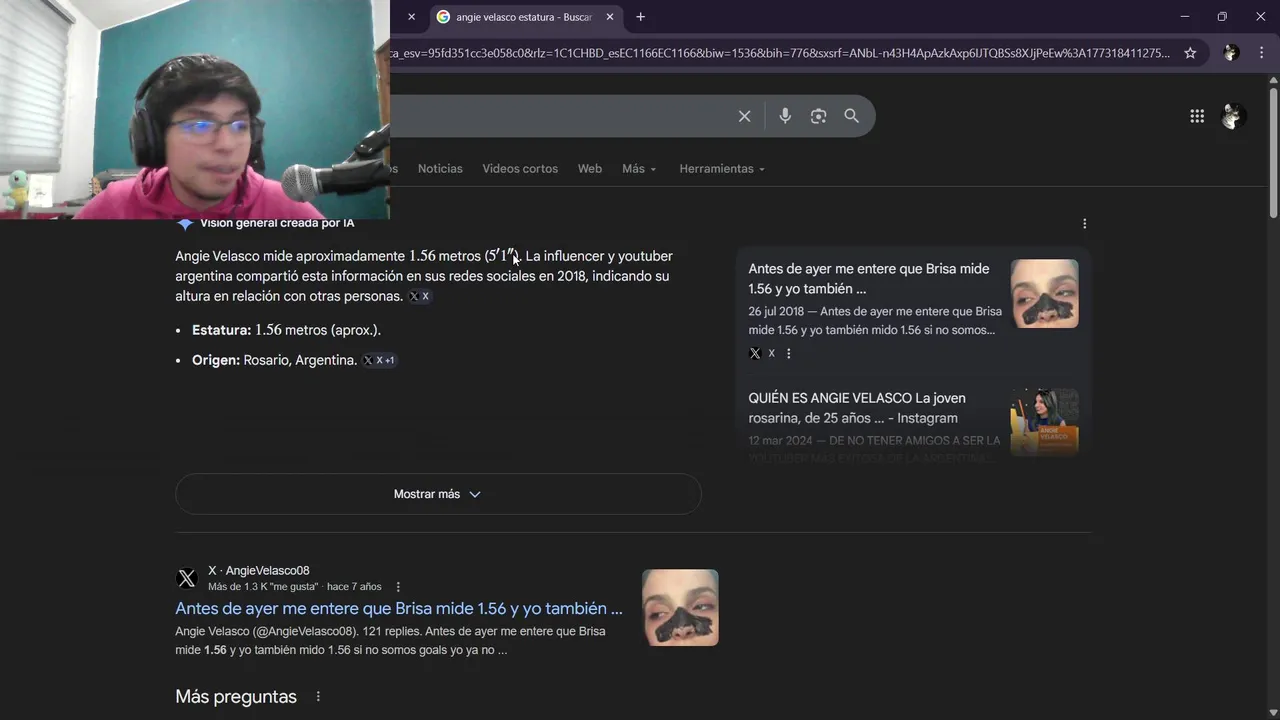
Task: Click the 'Más preguntas' heading
Action: 236,697
